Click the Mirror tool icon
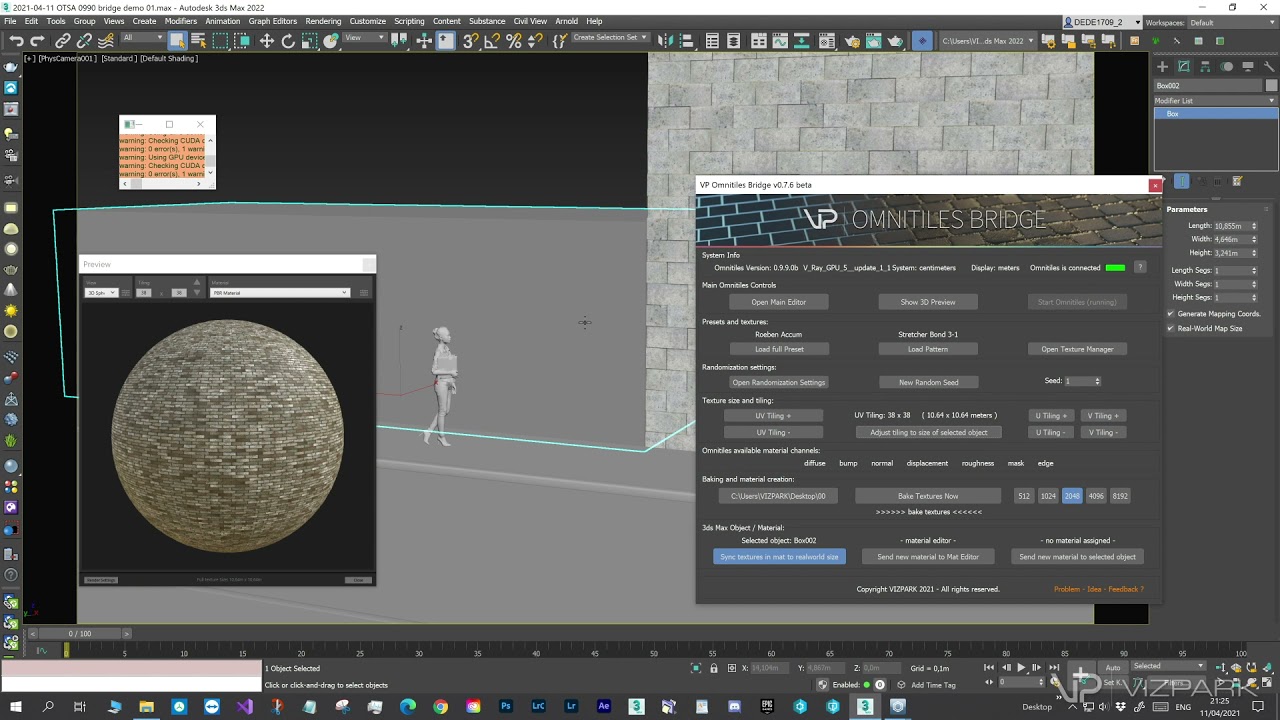The width and height of the screenshot is (1280, 720). coord(666,41)
